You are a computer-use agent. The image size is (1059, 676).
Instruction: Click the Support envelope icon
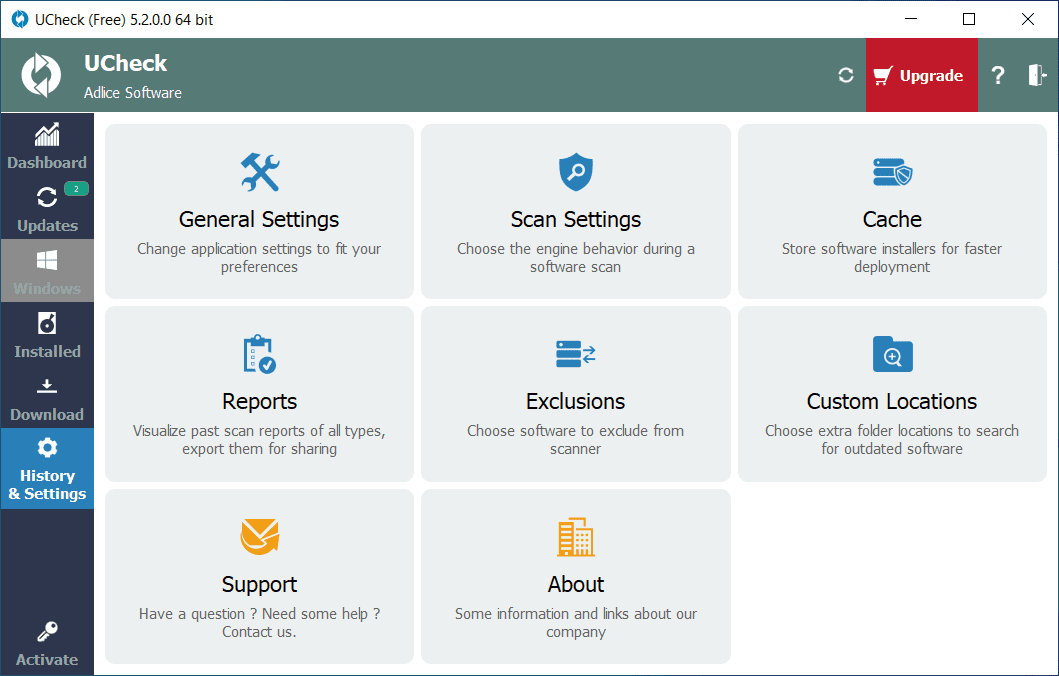(x=260, y=537)
